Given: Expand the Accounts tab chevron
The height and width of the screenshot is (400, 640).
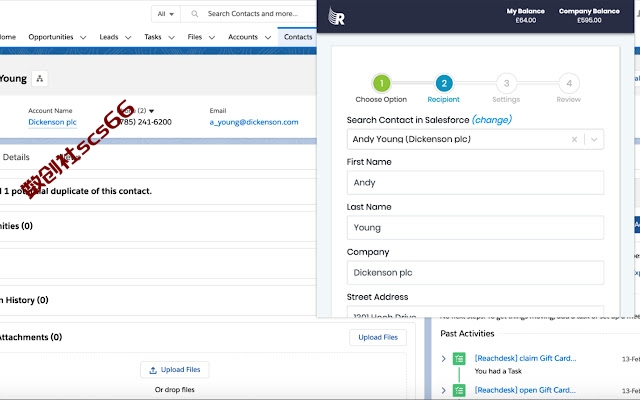Looking at the screenshot, I should (x=268, y=37).
